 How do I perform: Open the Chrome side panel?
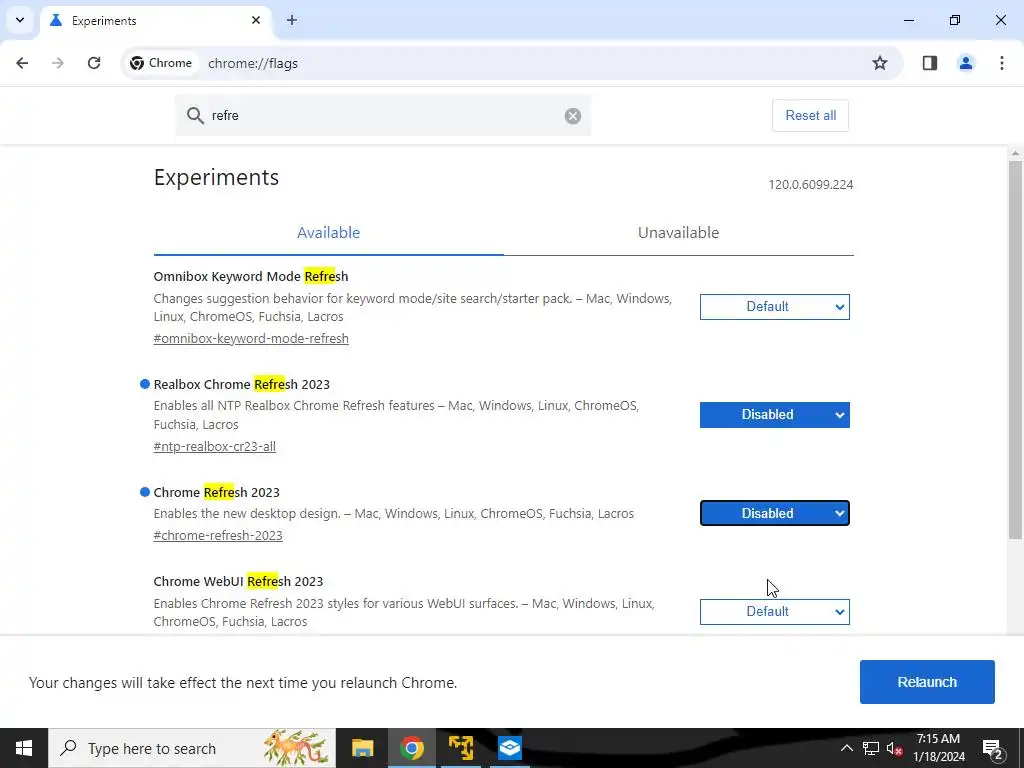click(x=930, y=63)
